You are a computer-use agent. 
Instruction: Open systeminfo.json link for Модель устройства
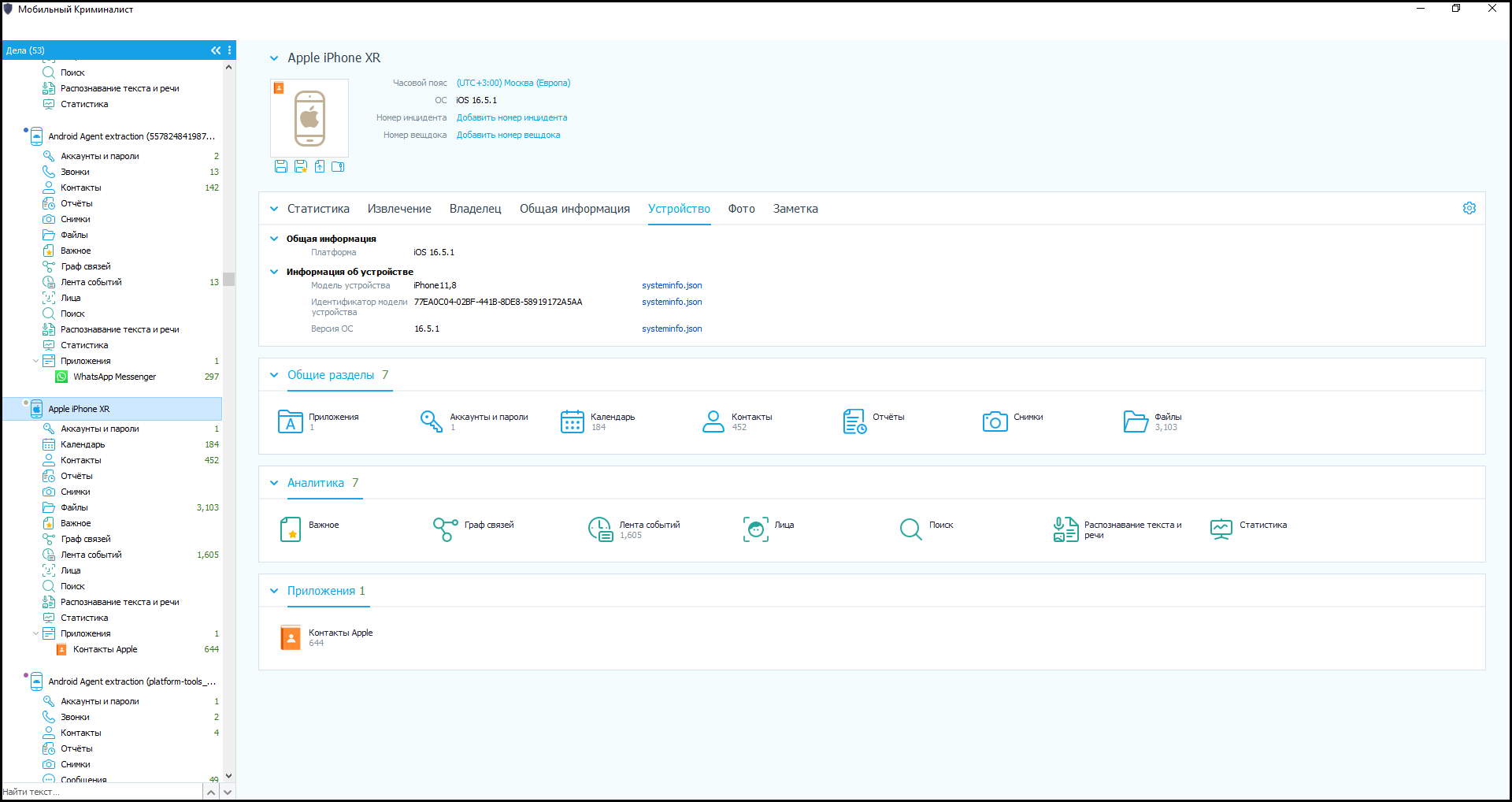(672, 285)
